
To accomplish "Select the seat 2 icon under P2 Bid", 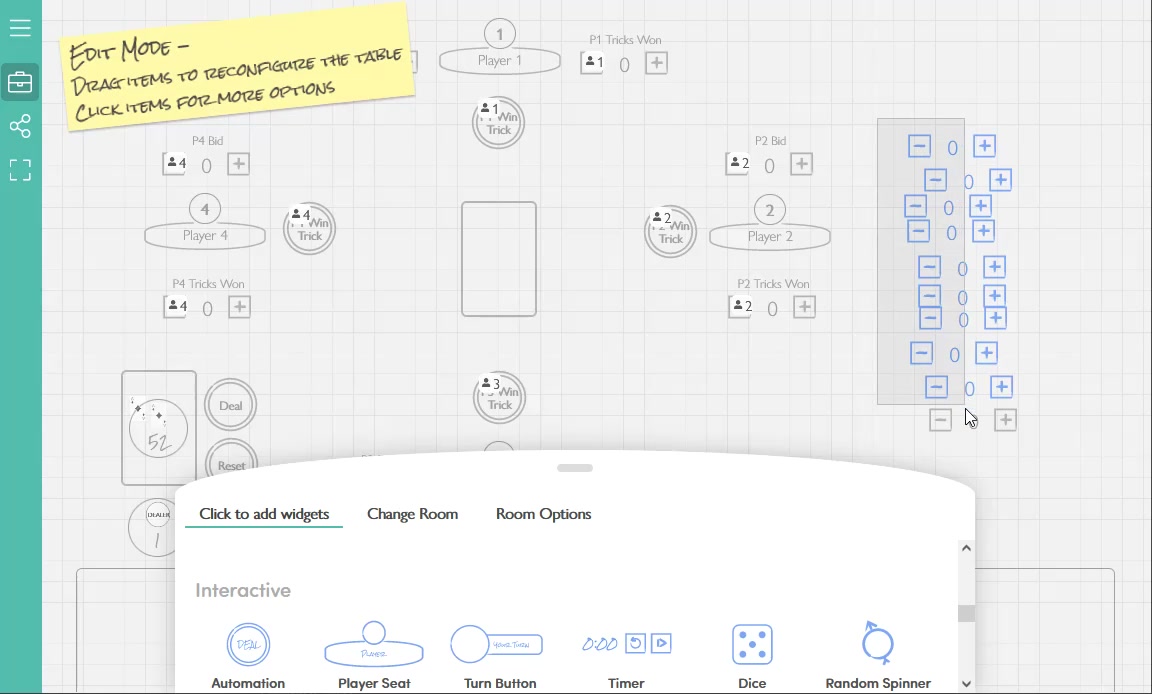I will tap(737, 164).
